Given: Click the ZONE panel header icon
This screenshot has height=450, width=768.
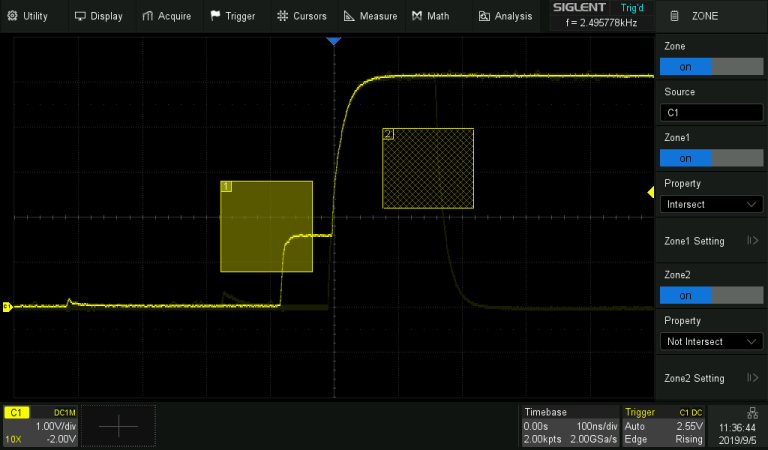Looking at the screenshot, I should pyautogui.click(x=675, y=16).
